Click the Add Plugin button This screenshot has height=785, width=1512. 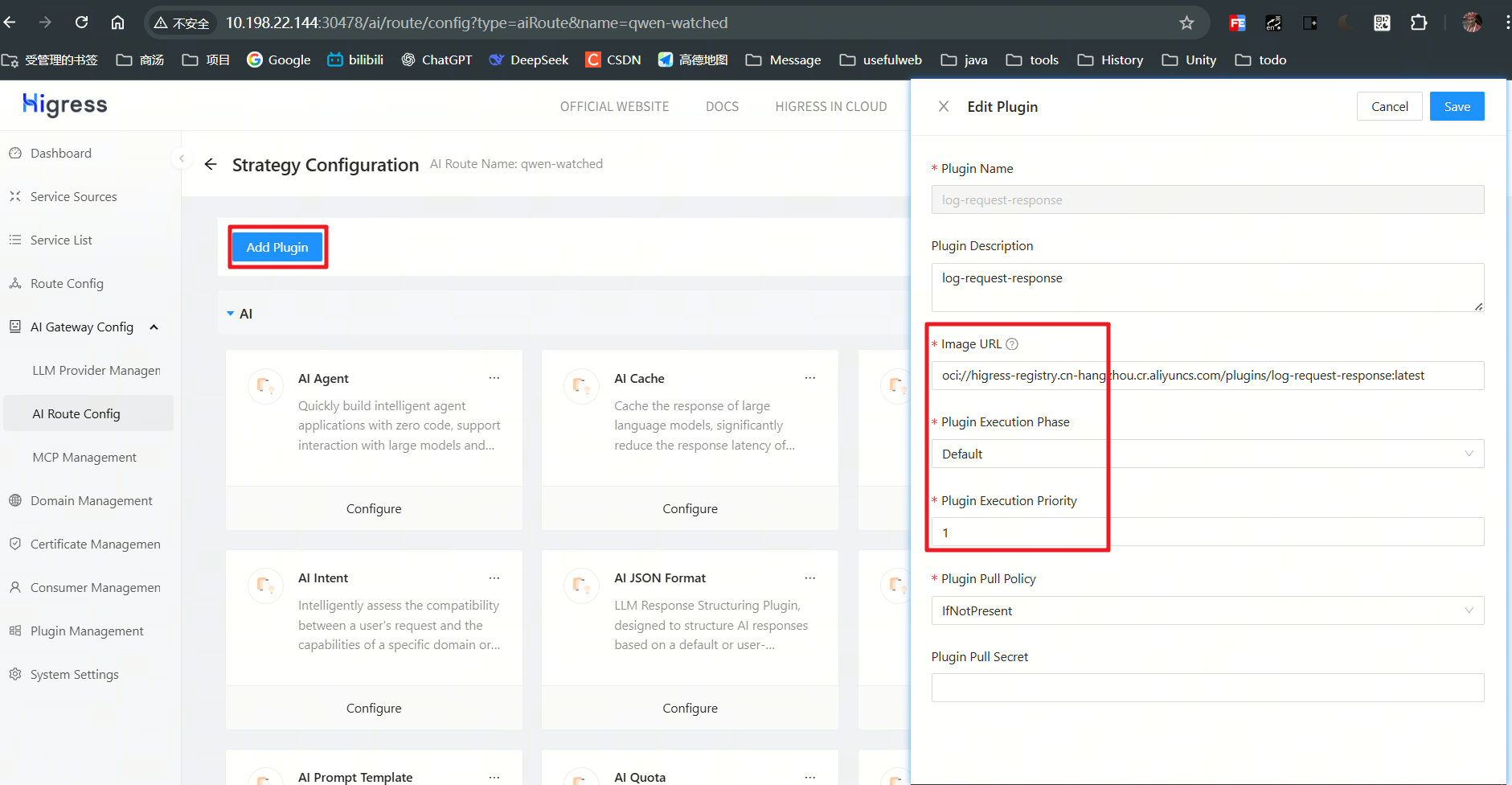[277, 247]
